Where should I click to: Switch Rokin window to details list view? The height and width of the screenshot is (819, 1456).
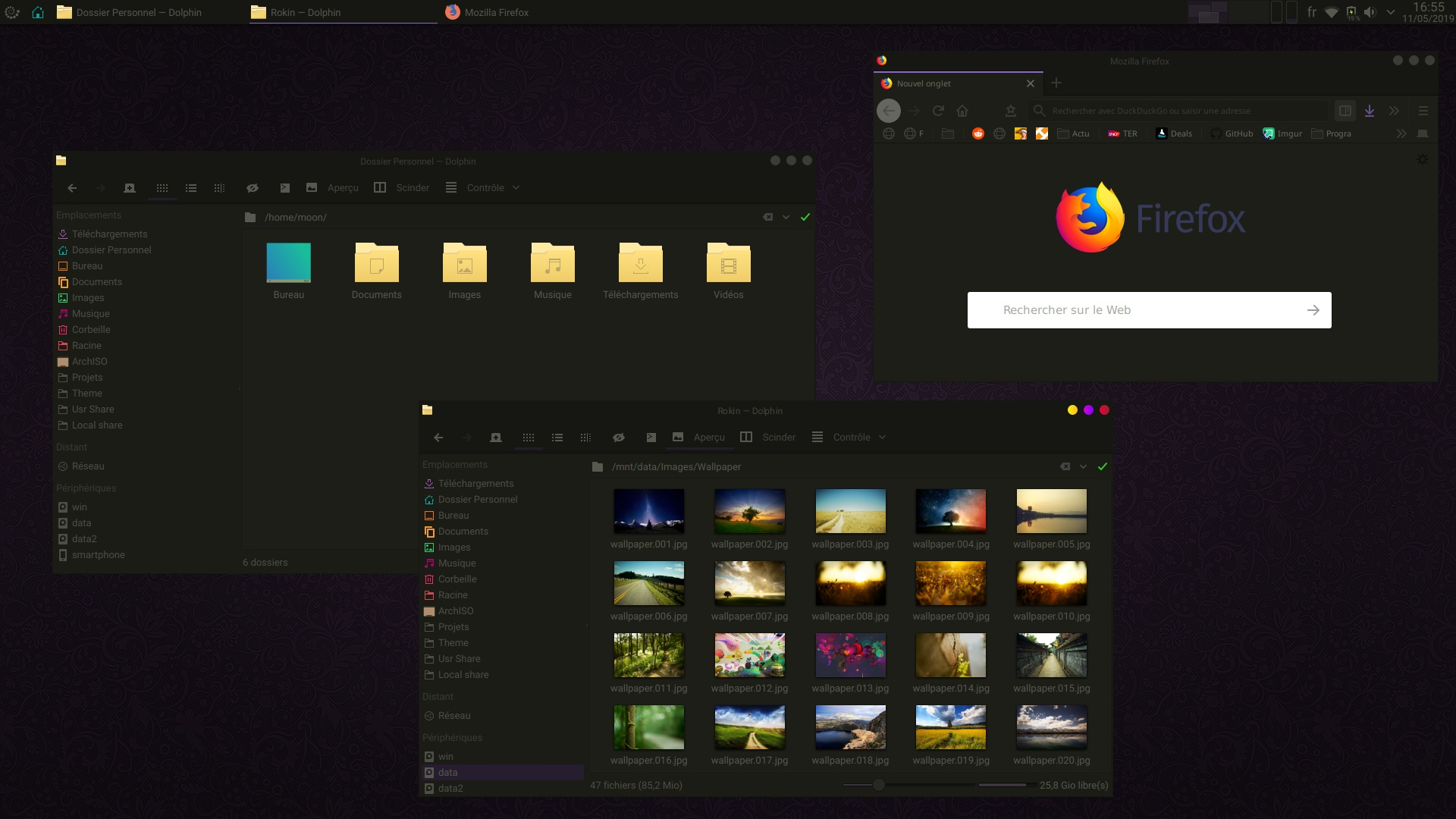click(x=557, y=438)
